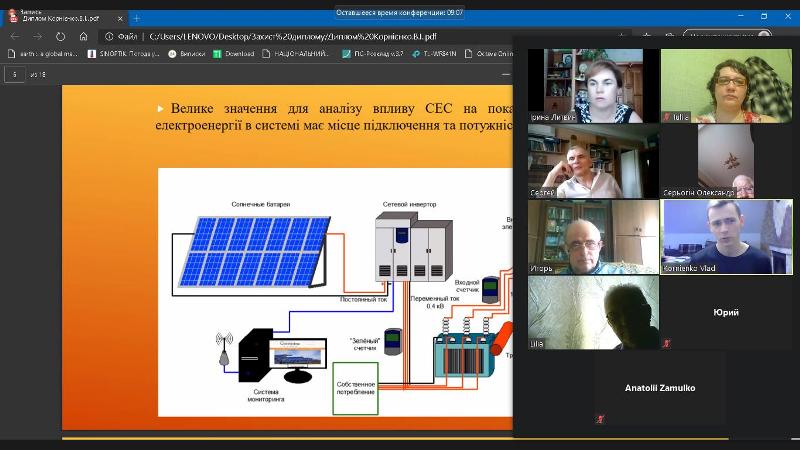The height and width of the screenshot is (450, 800).
Task: Go to the browser home page
Action: coord(84,36)
